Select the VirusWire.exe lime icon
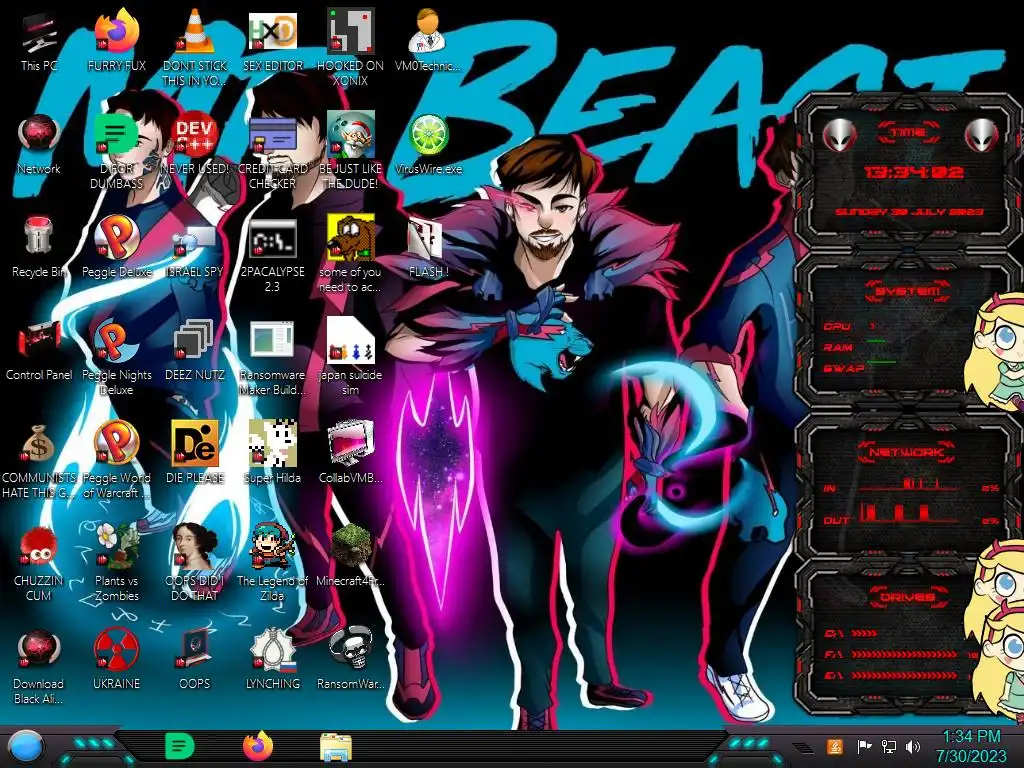This screenshot has width=1024, height=768. click(428, 136)
